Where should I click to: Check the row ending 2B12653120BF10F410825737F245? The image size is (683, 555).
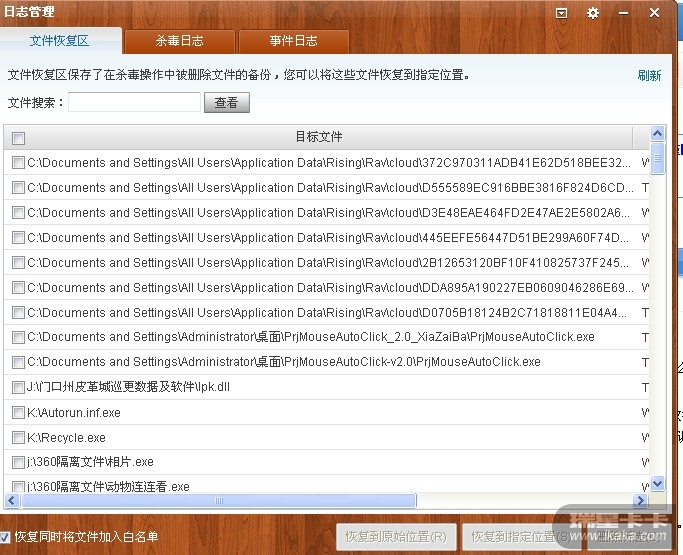pyautogui.click(x=18, y=263)
